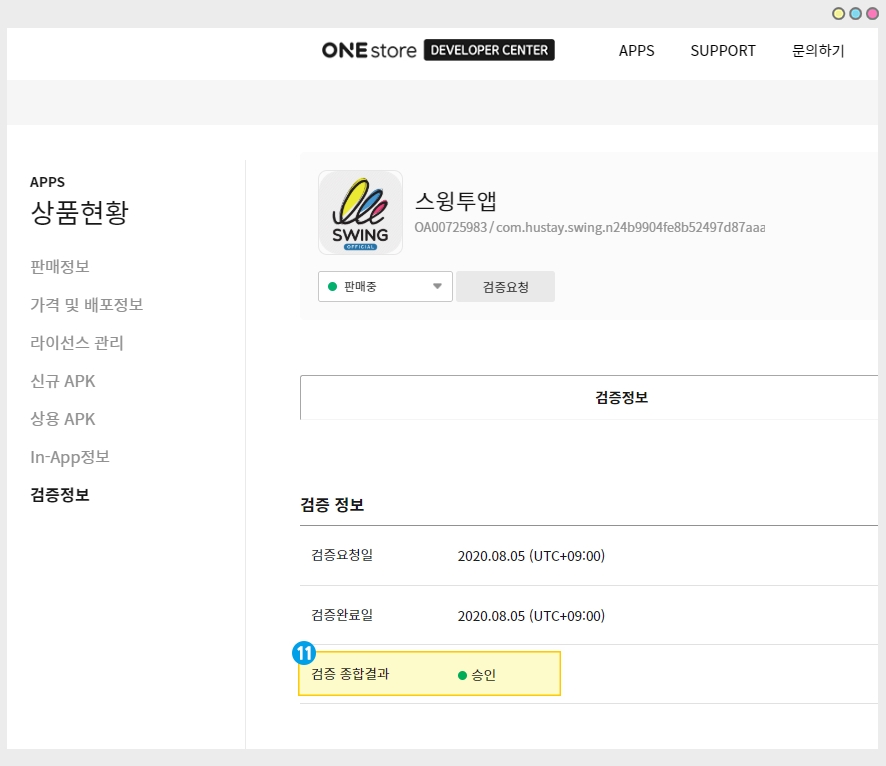Image resolution: width=886 pixels, height=766 pixels.
Task: Open 라이선스 관리 in sidebar
Action: tap(77, 343)
